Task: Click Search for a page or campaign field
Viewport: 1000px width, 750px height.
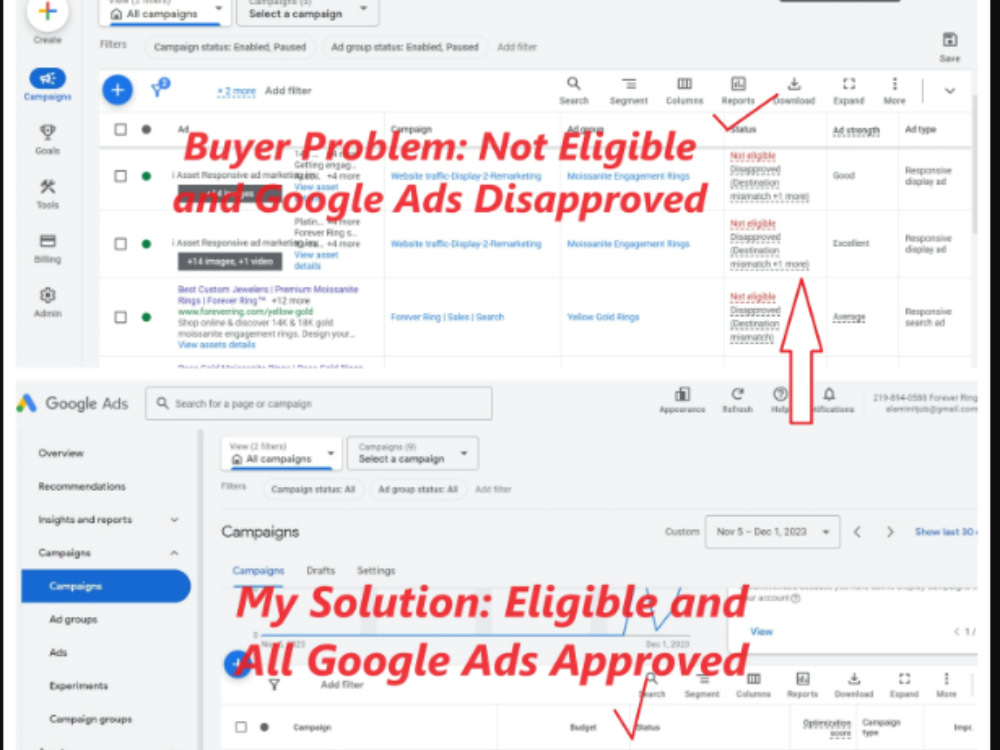Action: click(x=319, y=403)
